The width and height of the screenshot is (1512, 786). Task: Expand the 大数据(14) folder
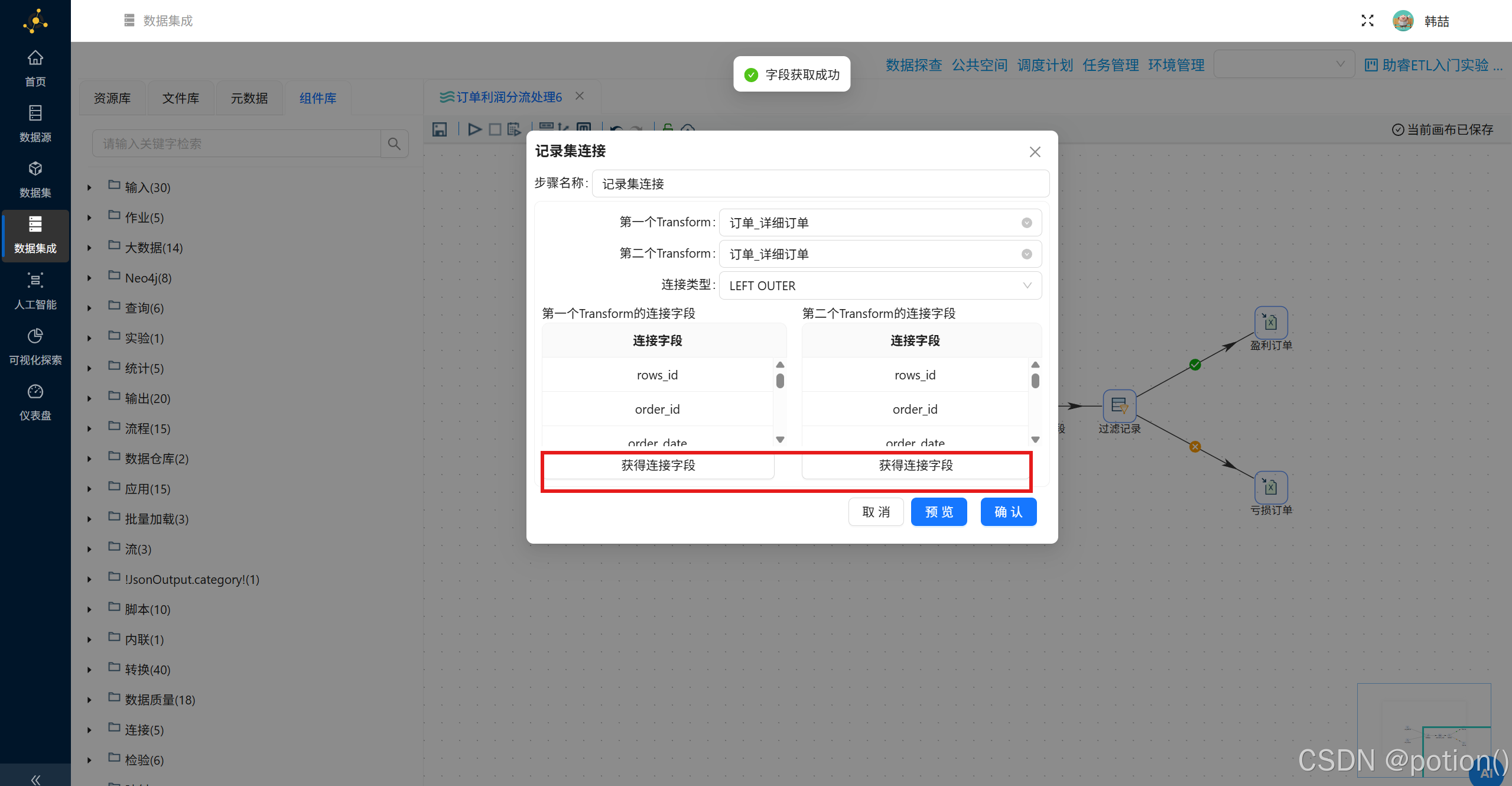89,248
